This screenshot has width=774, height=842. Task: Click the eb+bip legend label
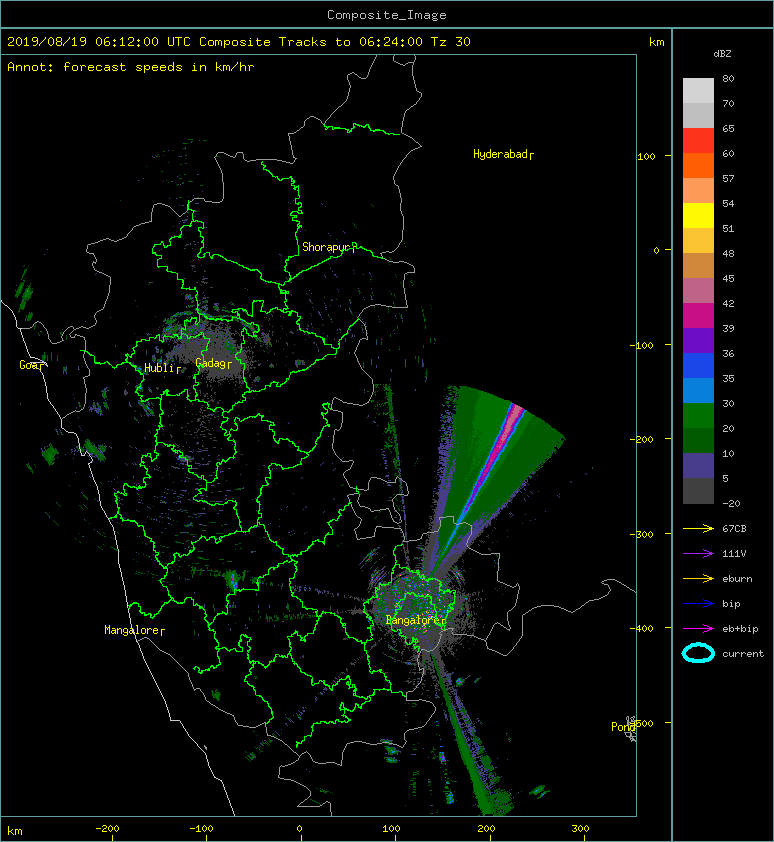tap(740, 628)
